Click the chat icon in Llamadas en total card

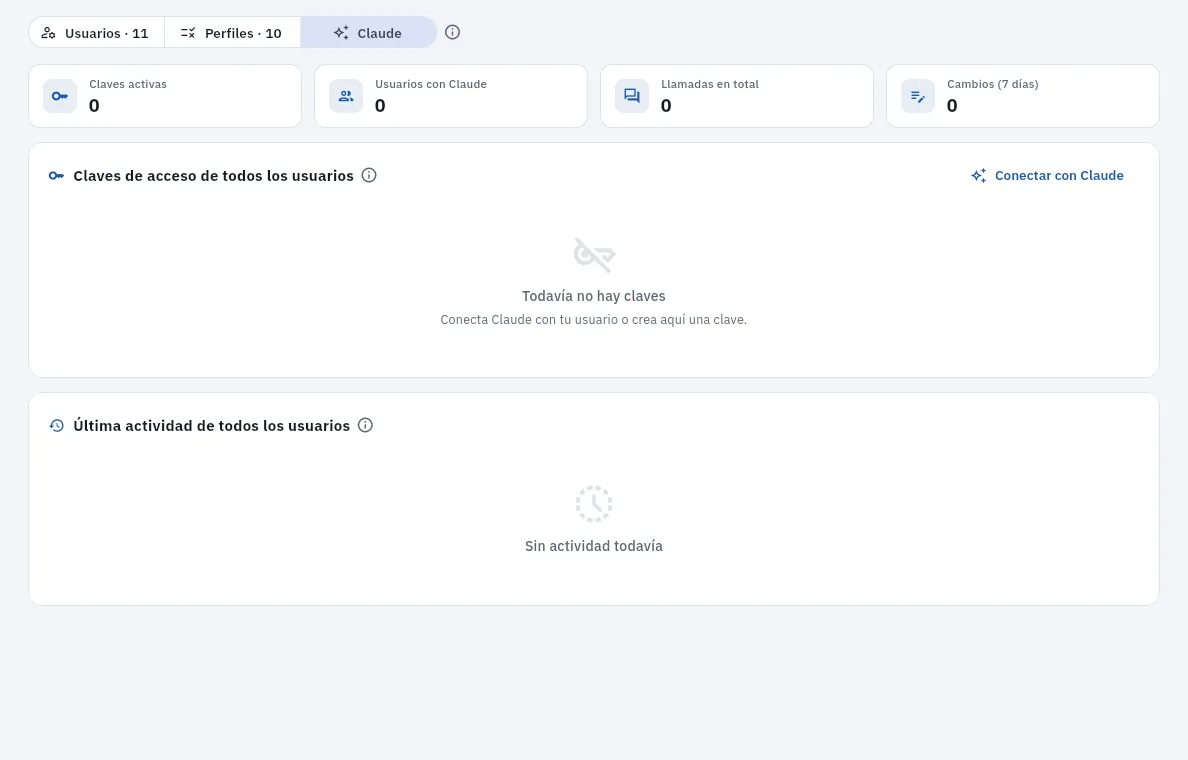click(x=632, y=96)
